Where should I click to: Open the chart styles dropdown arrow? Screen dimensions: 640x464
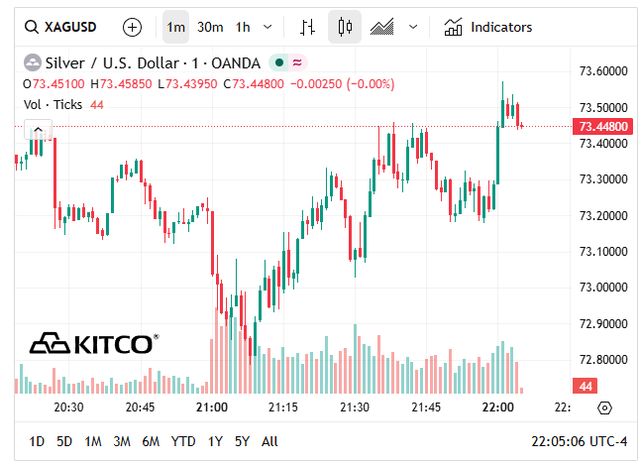click(x=413, y=27)
